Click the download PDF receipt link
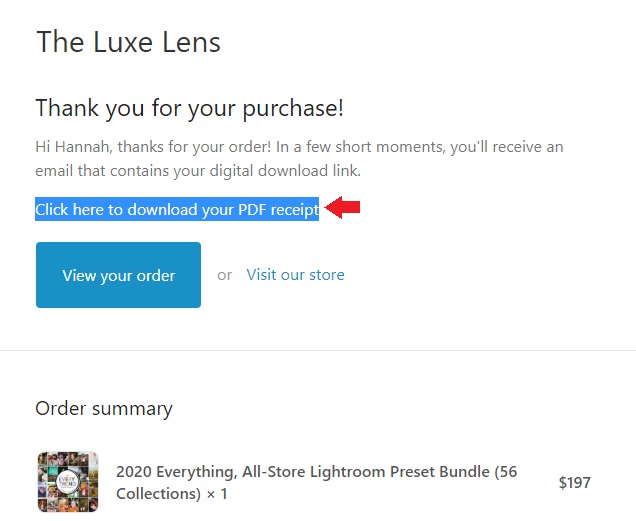The height and width of the screenshot is (521, 636). 176,209
